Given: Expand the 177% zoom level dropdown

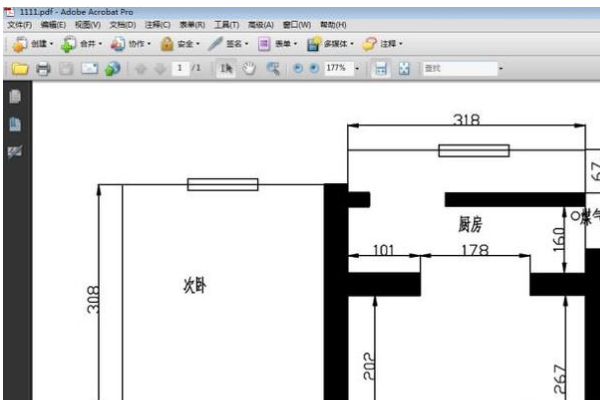Looking at the screenshot, I should (356, 69).
